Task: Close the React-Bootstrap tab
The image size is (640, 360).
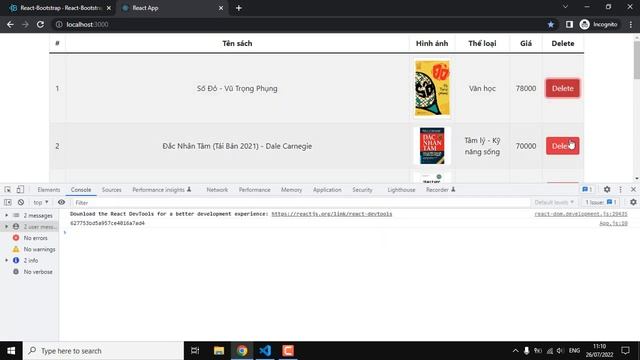Action: click(109, 8)
